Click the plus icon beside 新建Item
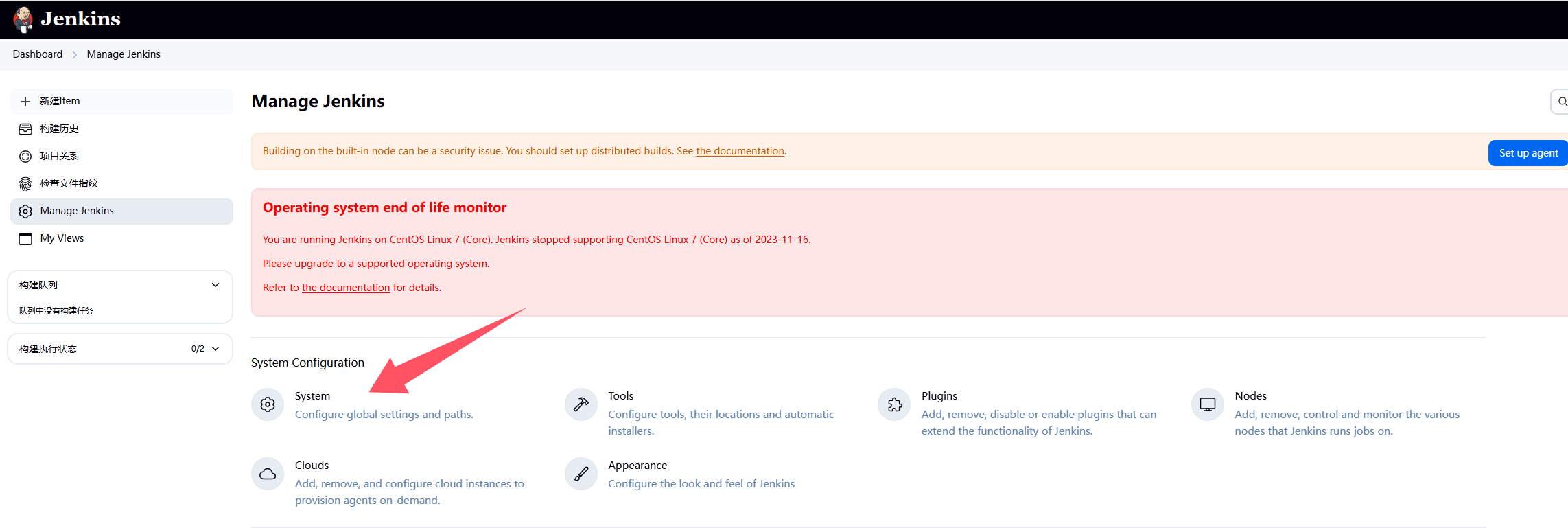Image resolution: width=1568 pixels, height=528 pixels. tap(25, 102)
